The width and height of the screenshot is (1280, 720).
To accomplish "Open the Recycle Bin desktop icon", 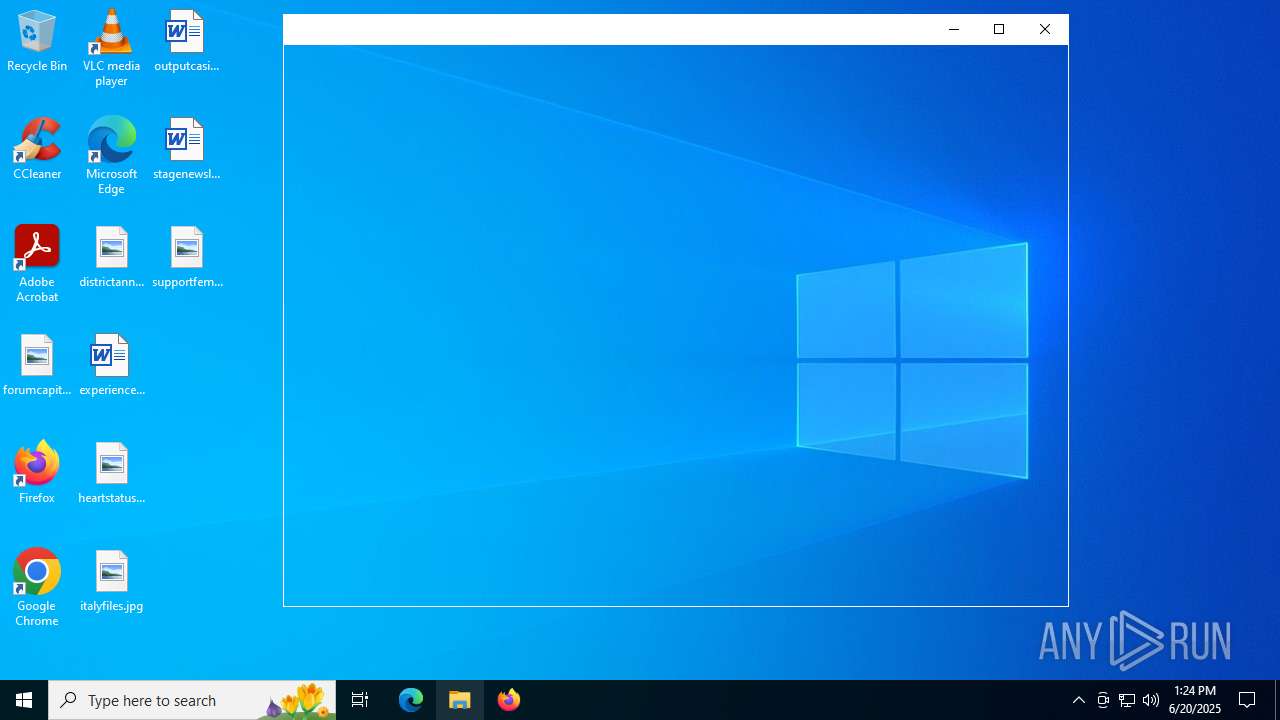I will [37, 41].
